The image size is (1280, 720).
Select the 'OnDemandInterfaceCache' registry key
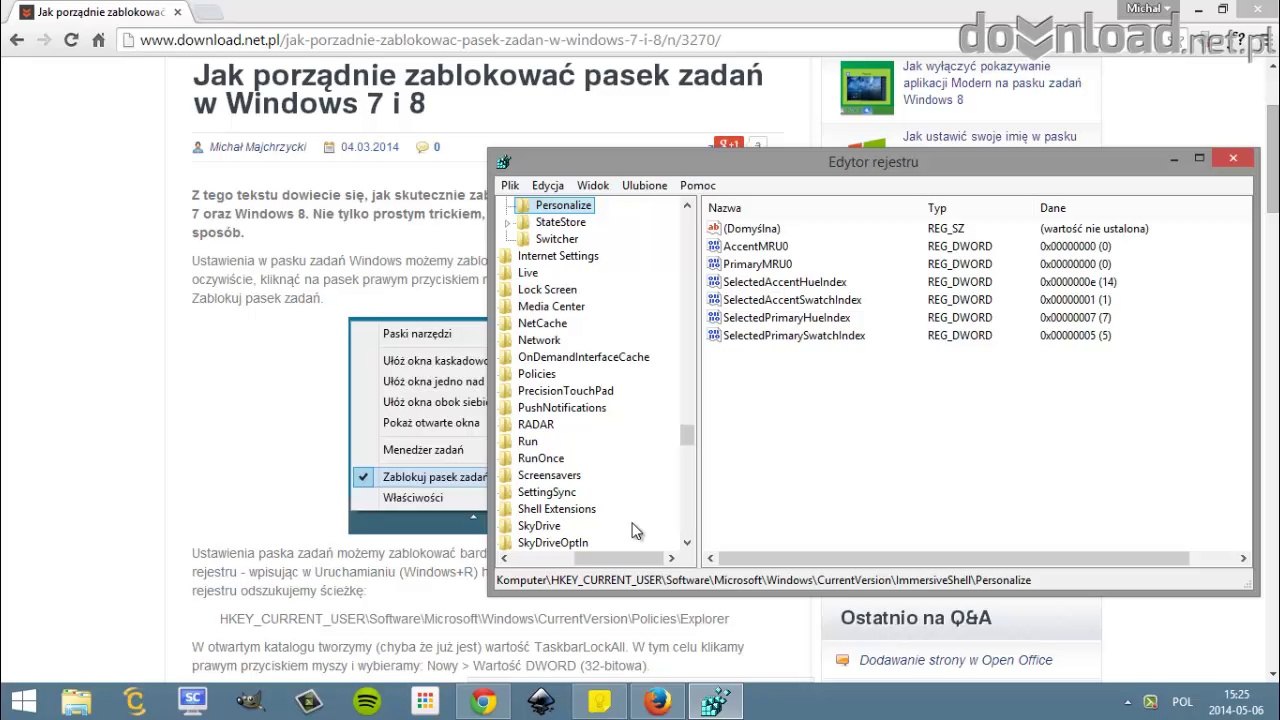tap(584, 357)
